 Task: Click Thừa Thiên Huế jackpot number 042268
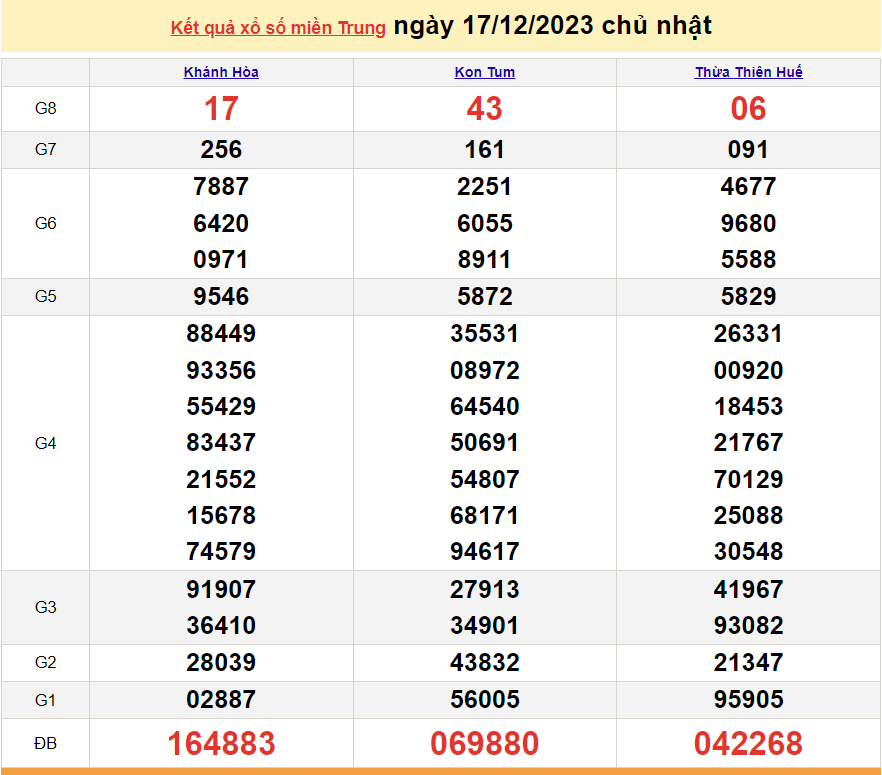click(748, 744)
